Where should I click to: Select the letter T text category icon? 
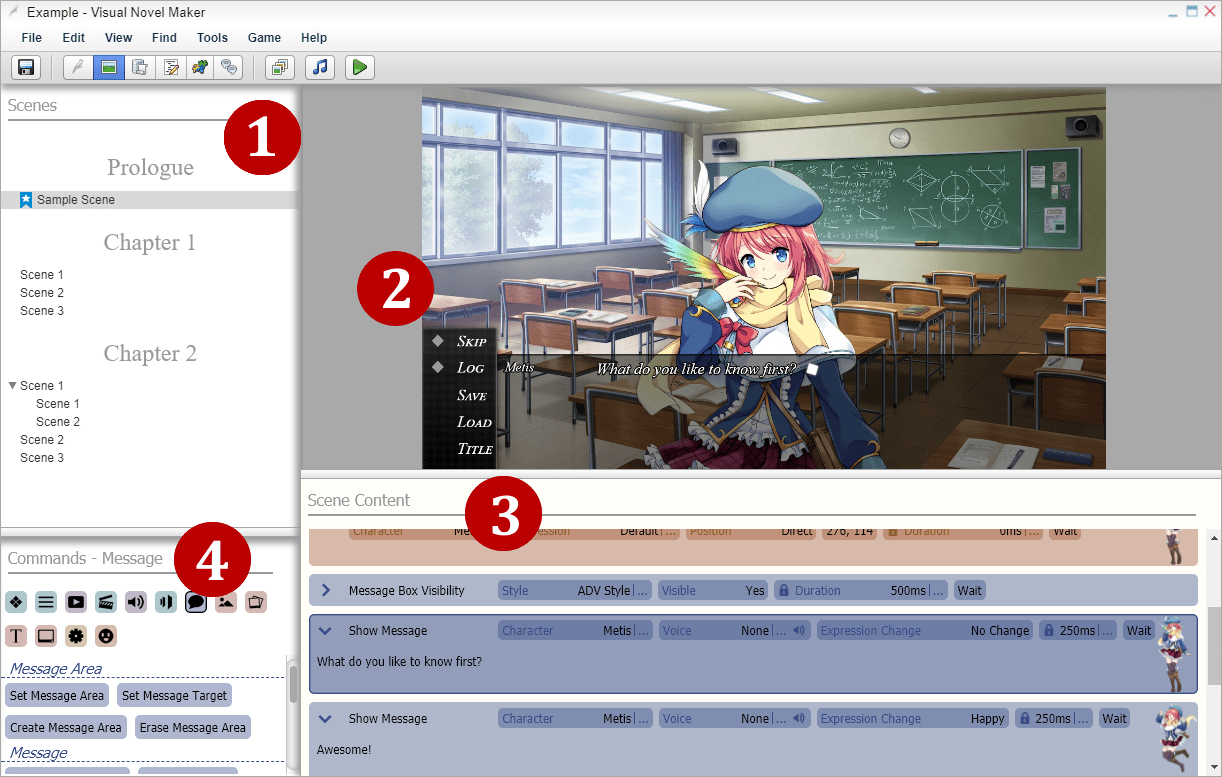tap(16, 635)
